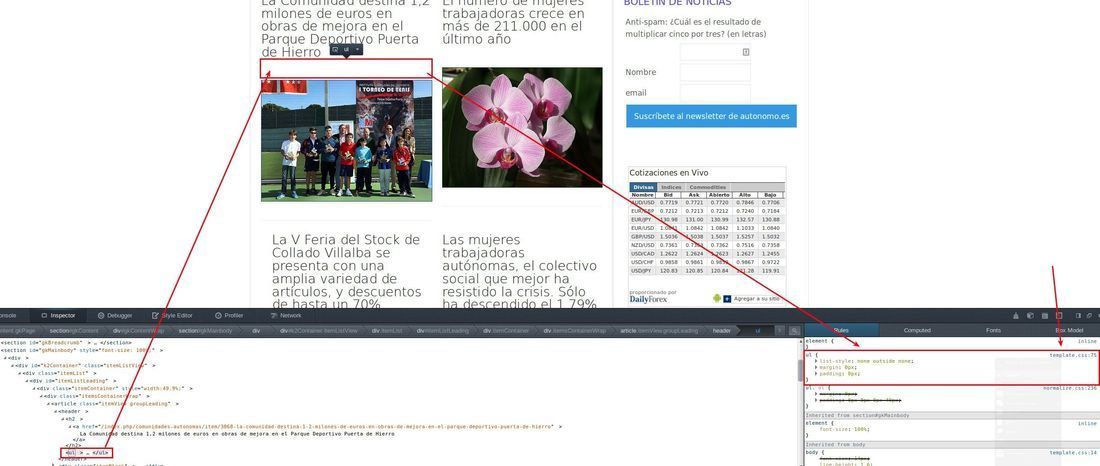
Task: Open template.css:75 source link
Action: 1073,355
